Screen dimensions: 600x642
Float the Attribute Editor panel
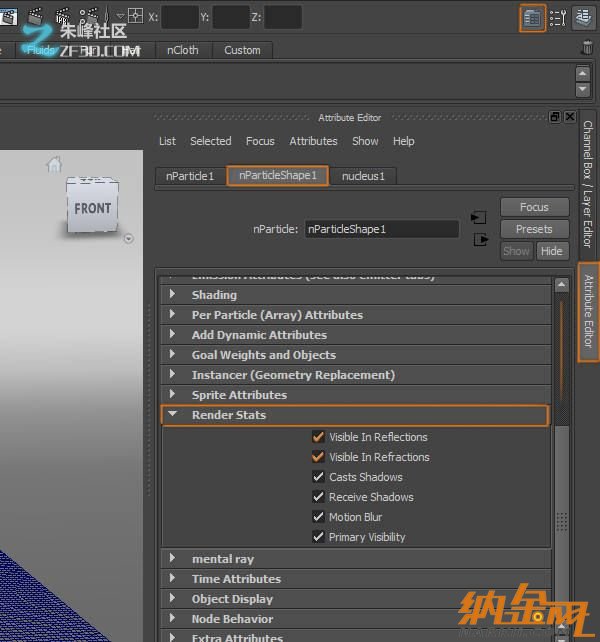click(555, 117)
